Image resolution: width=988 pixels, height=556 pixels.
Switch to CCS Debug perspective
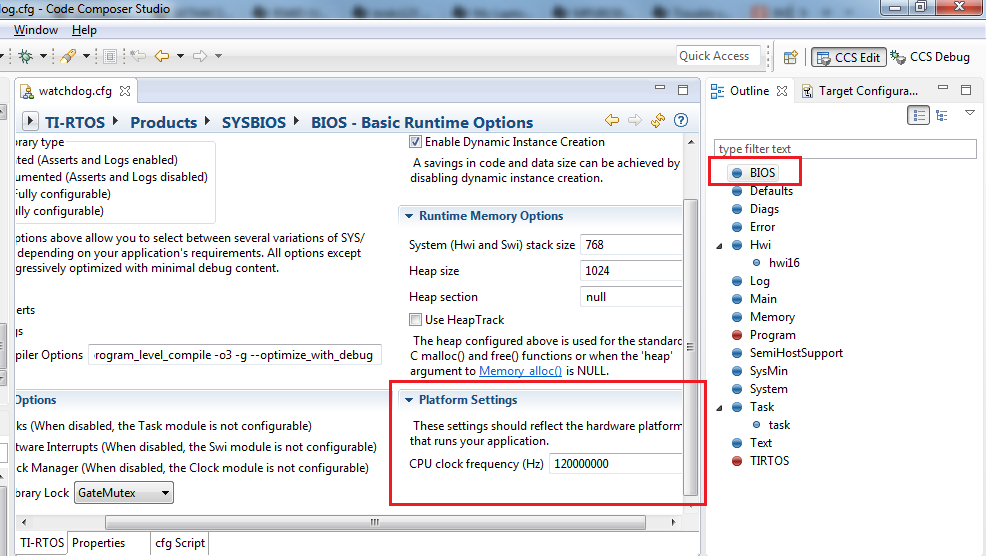(x=930, y=57)
